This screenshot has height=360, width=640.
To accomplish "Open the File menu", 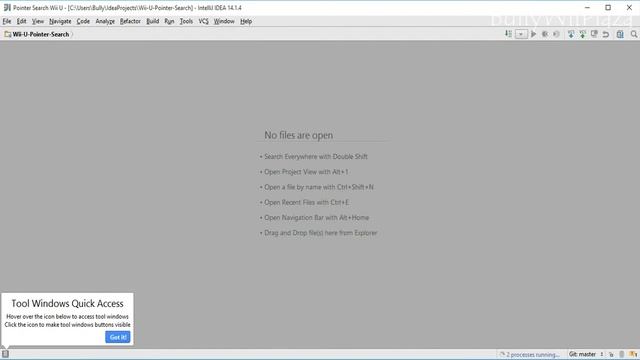I will (7, 21).
